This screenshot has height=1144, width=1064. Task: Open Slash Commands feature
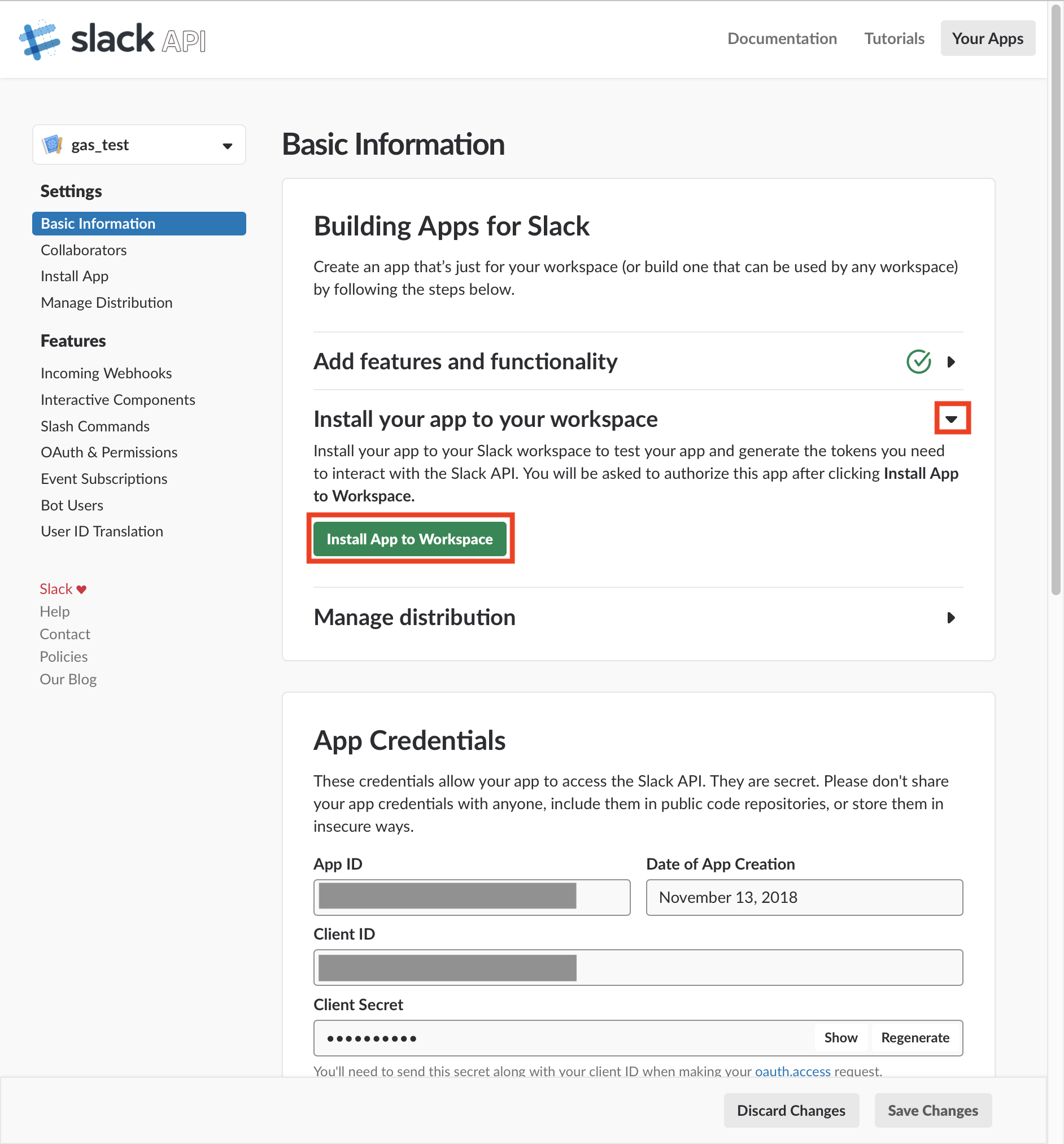(95, 426)
